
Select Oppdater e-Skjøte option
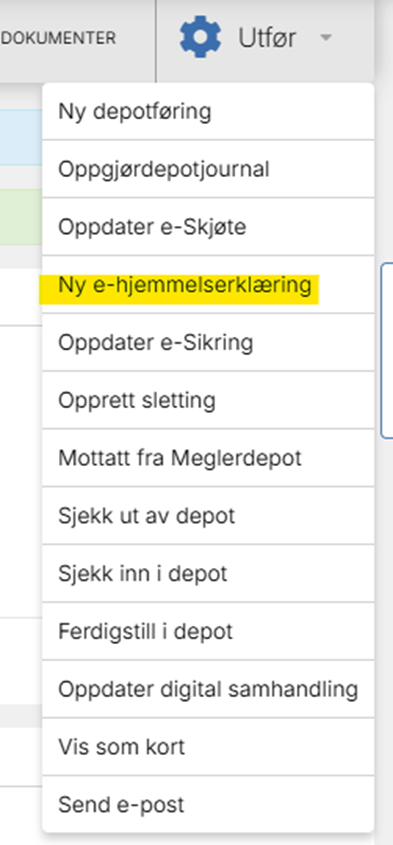click(208, 227)
